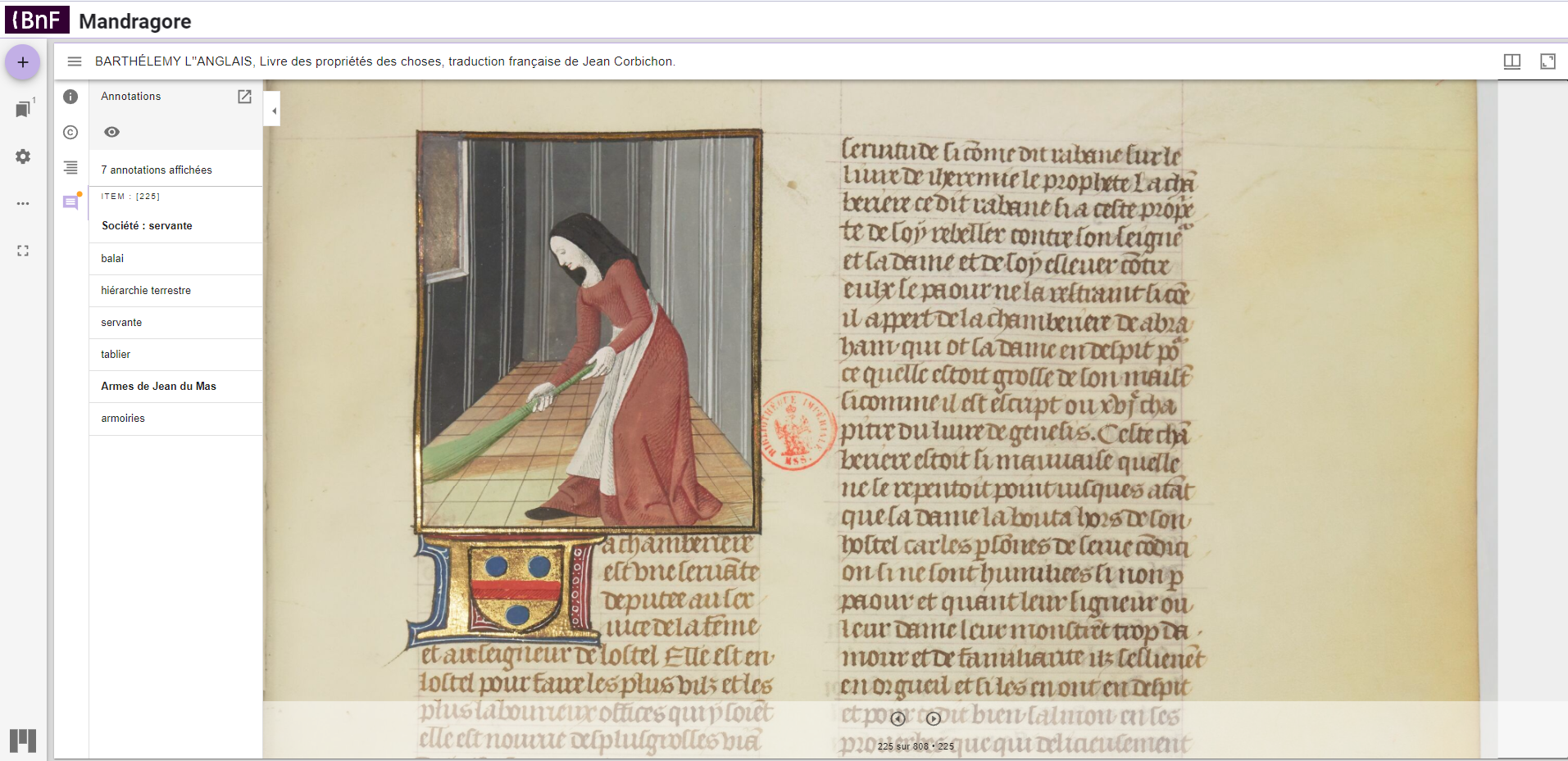Open the three-dots workspace options menu

[x=23, y=203]
